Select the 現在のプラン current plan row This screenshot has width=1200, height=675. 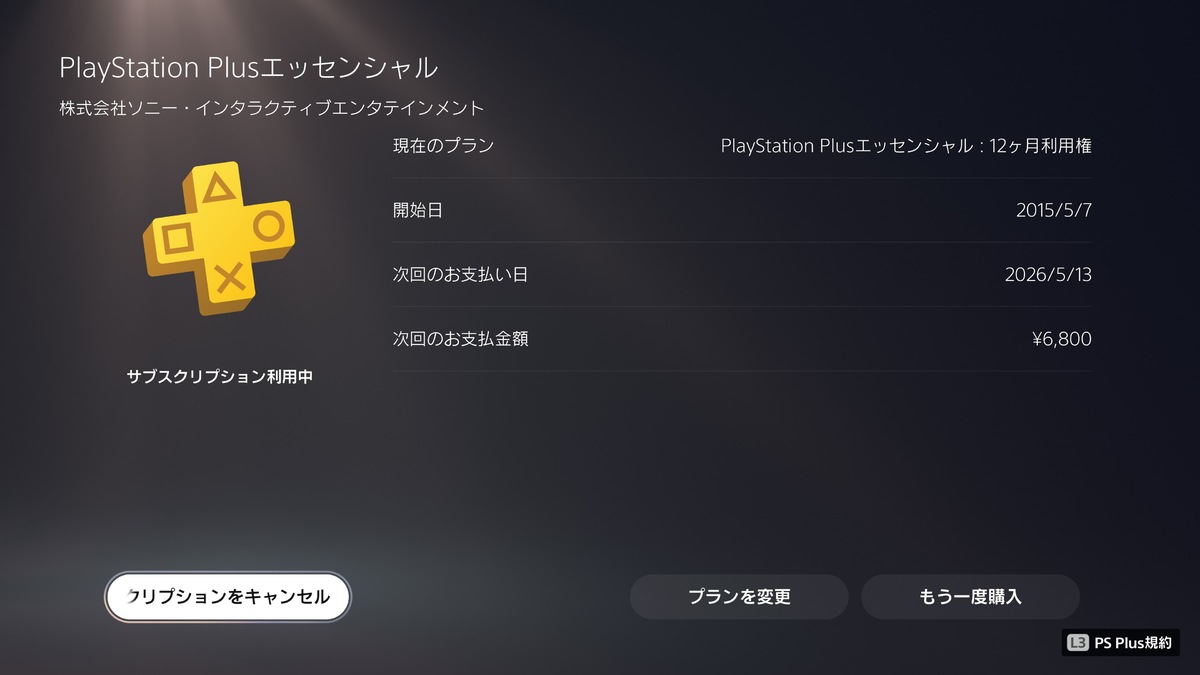click(x=742, y=146)
